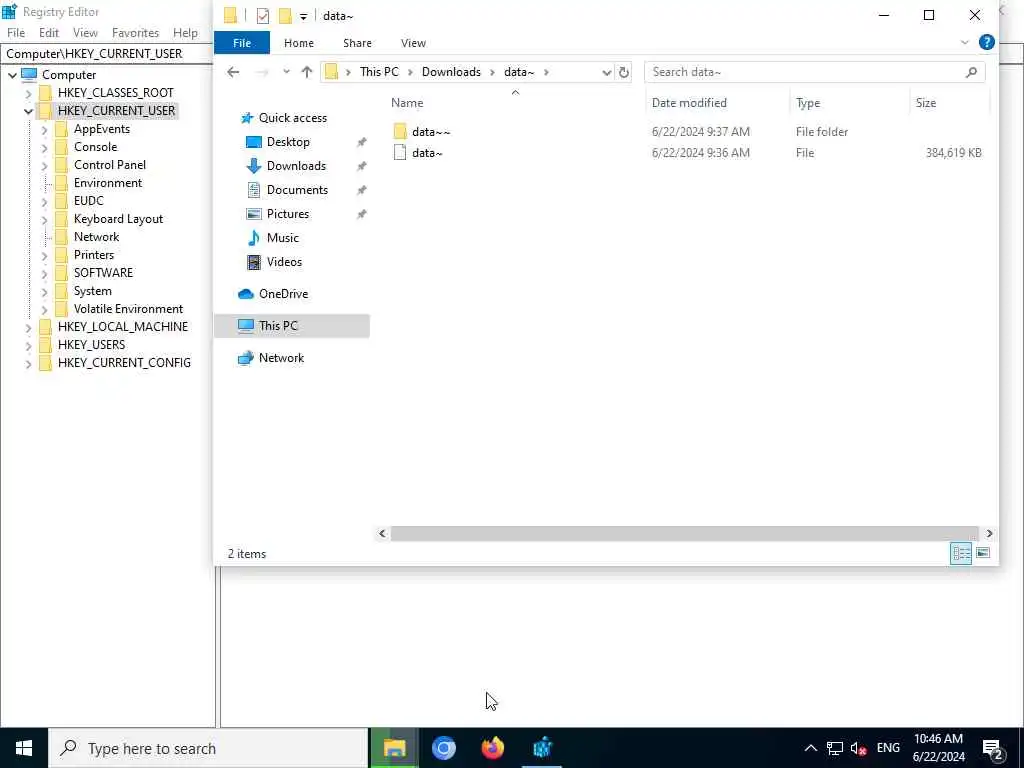Click the Quick access star icon
Viewport: 1024px width, 768px height.
click(246, 118)
